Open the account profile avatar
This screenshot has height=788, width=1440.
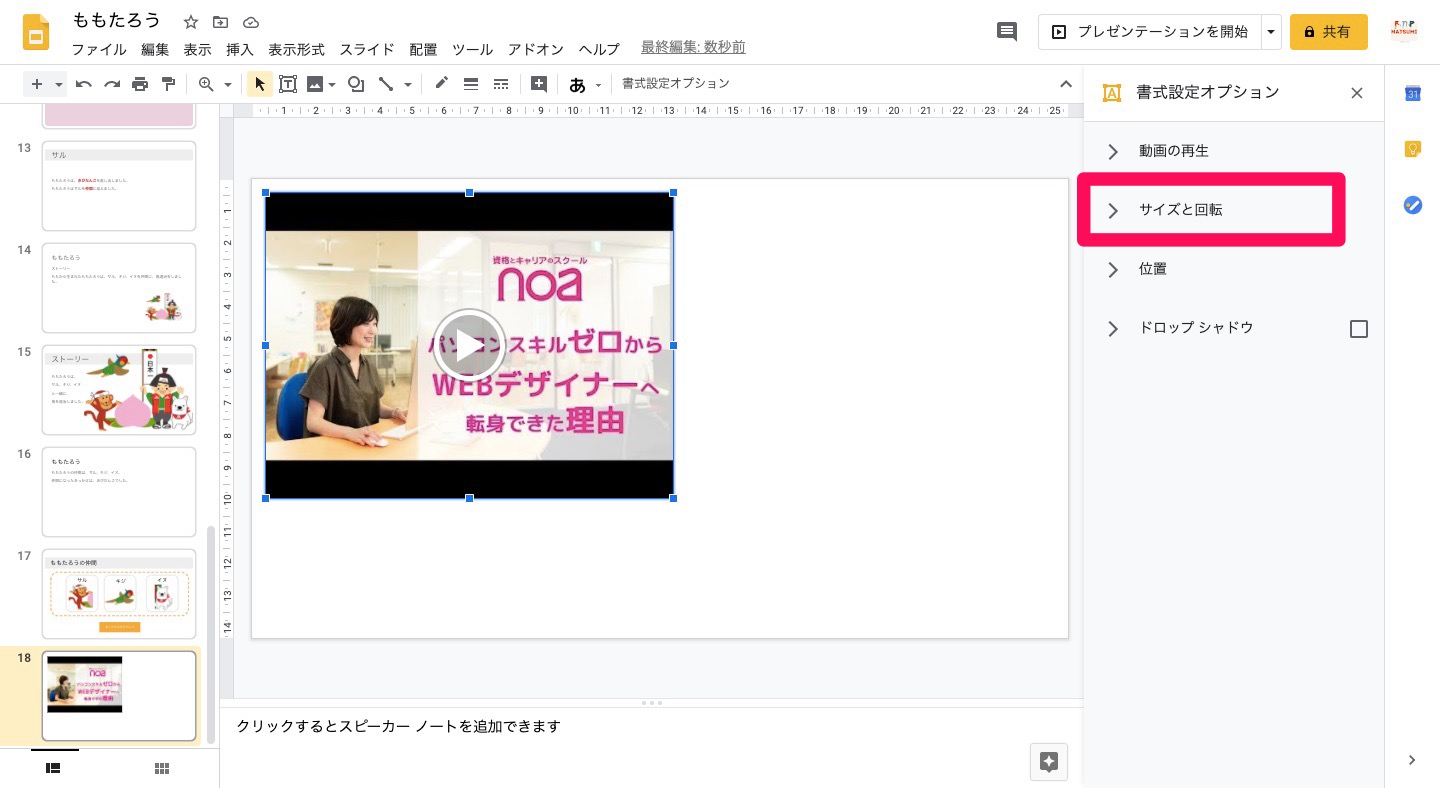[x=1404, y=32]
